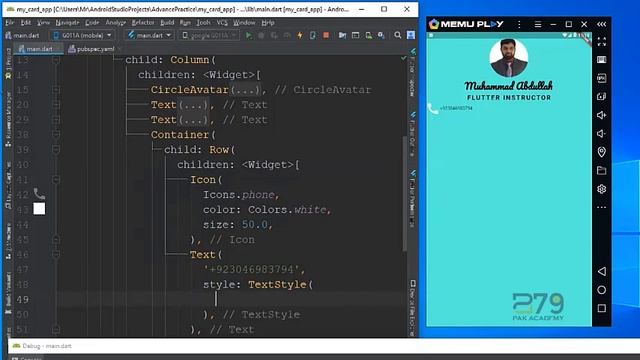Image resolution: width=640 pixels, height=360 pixels.
Task: Open MEmu hamburger menu in title bar
Action: (538, 24)
